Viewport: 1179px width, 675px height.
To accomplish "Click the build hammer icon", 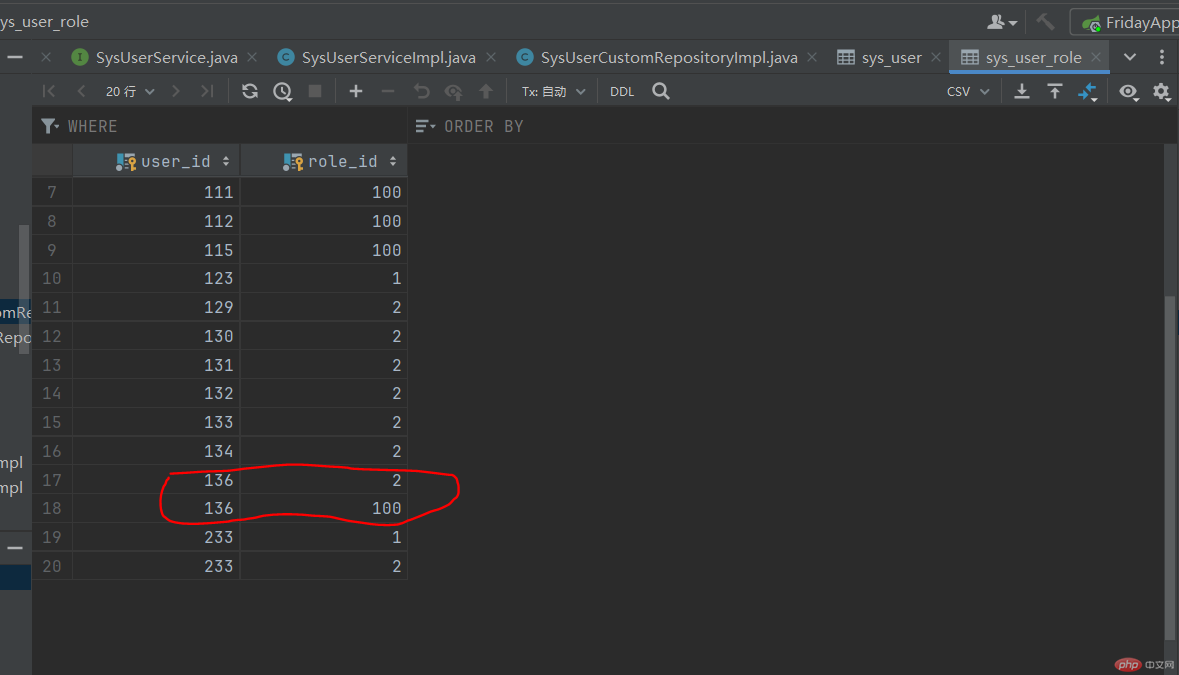I will (1045, 22).
